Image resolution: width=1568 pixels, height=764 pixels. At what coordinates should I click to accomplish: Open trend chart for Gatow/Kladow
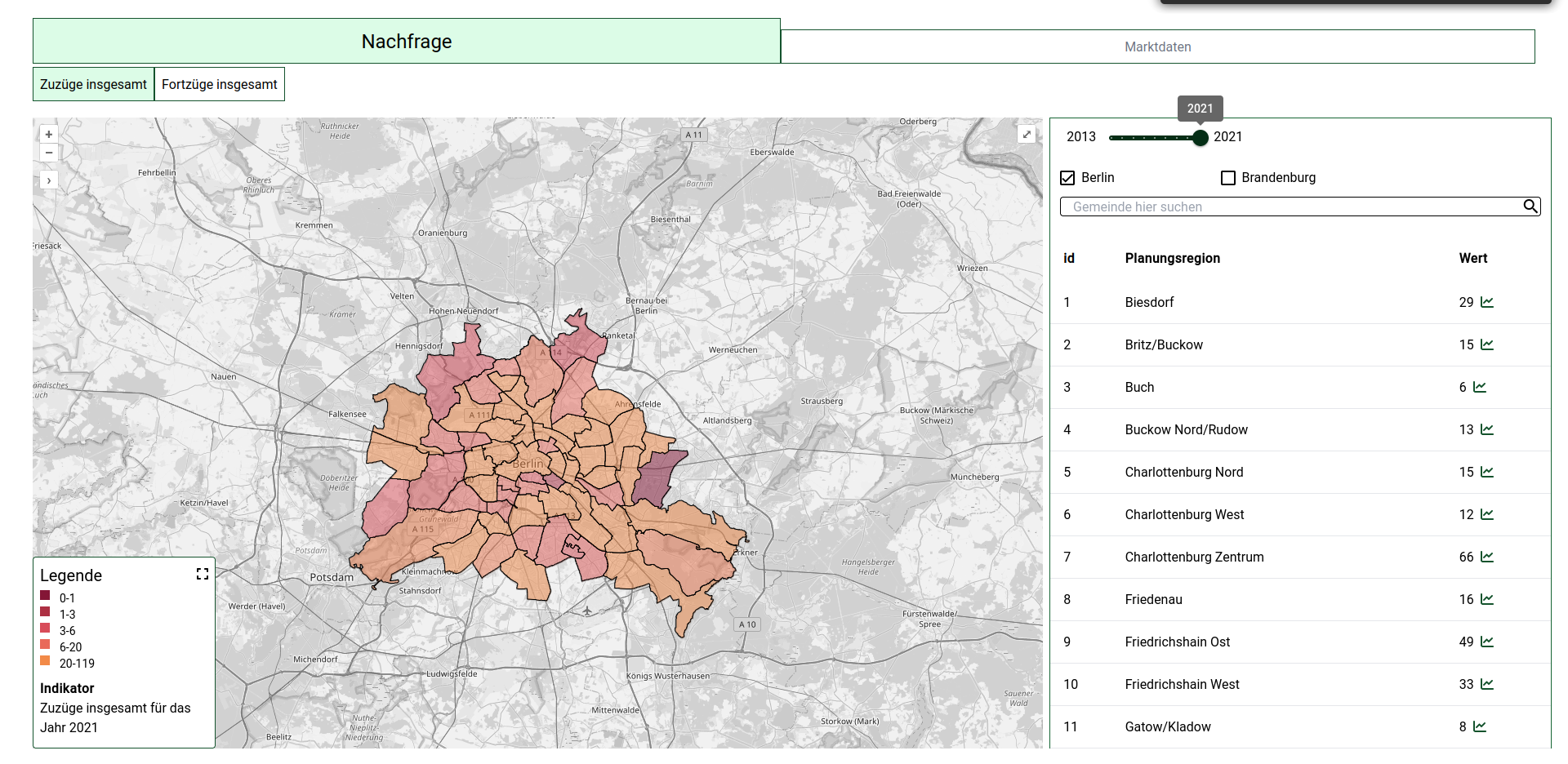point(1480,726)
